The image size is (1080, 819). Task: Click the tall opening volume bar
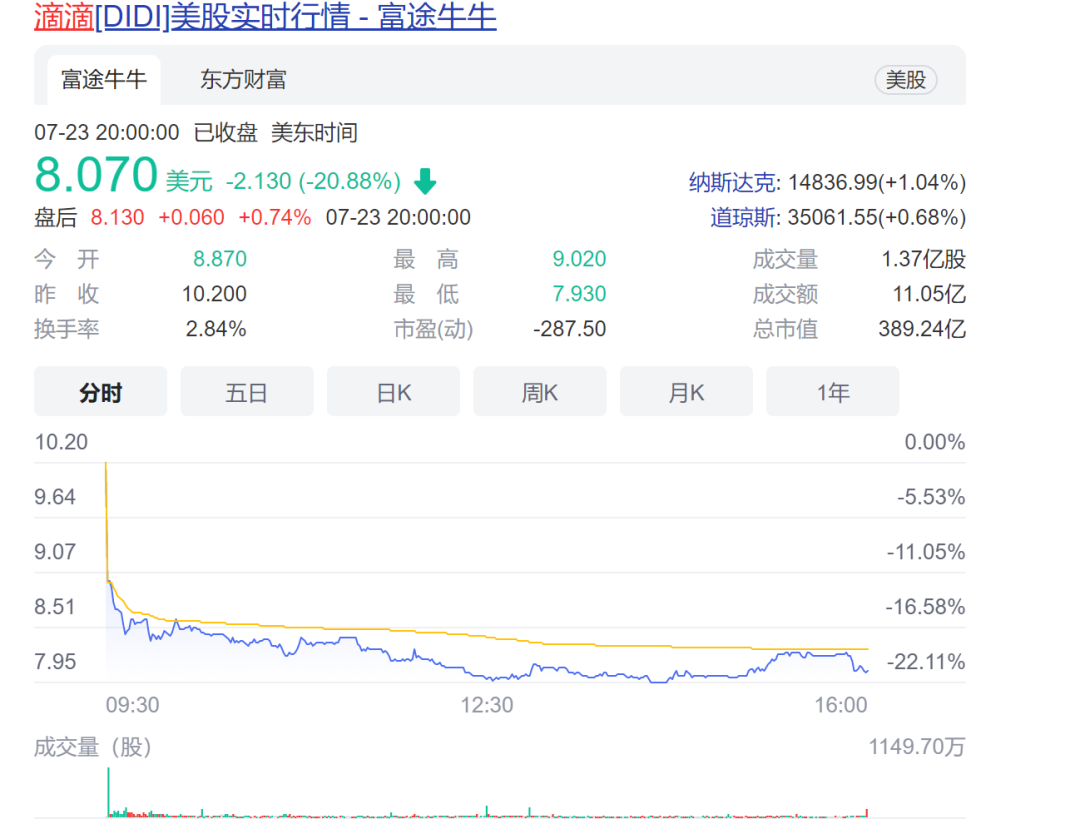[x=108, y=792]
